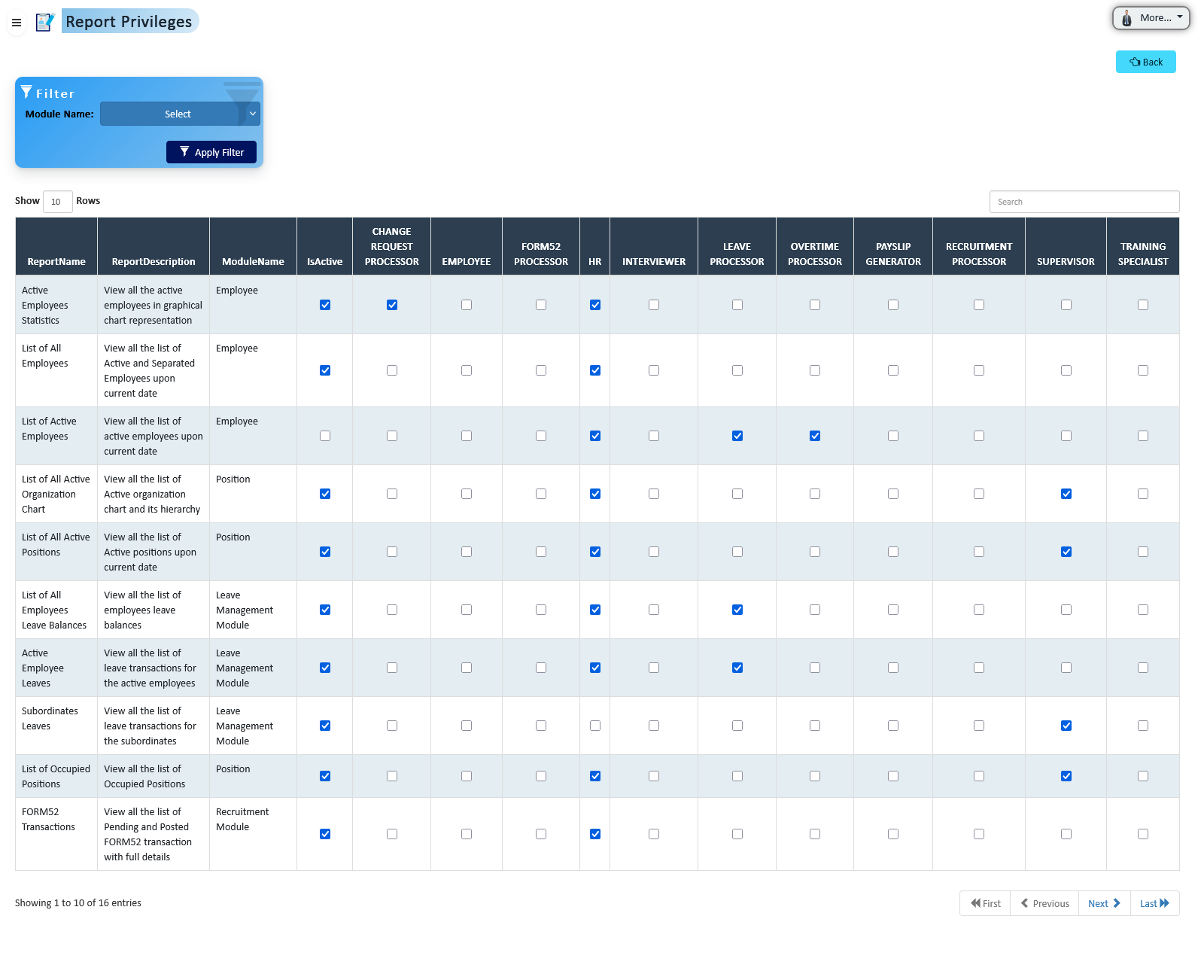The image size is (1204, 980).
Task: Click the First page button
Action: pyautogui.click(x=985, y=903)
